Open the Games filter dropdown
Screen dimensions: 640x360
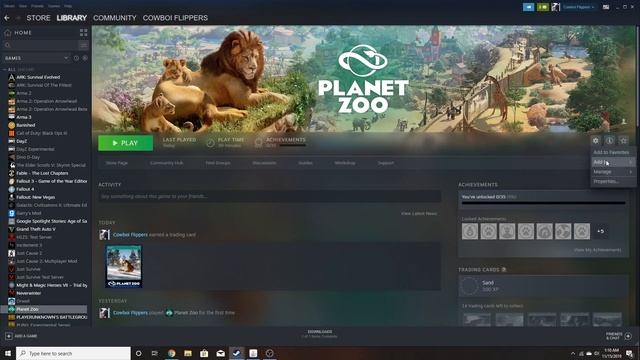click(x=36, y=58)
